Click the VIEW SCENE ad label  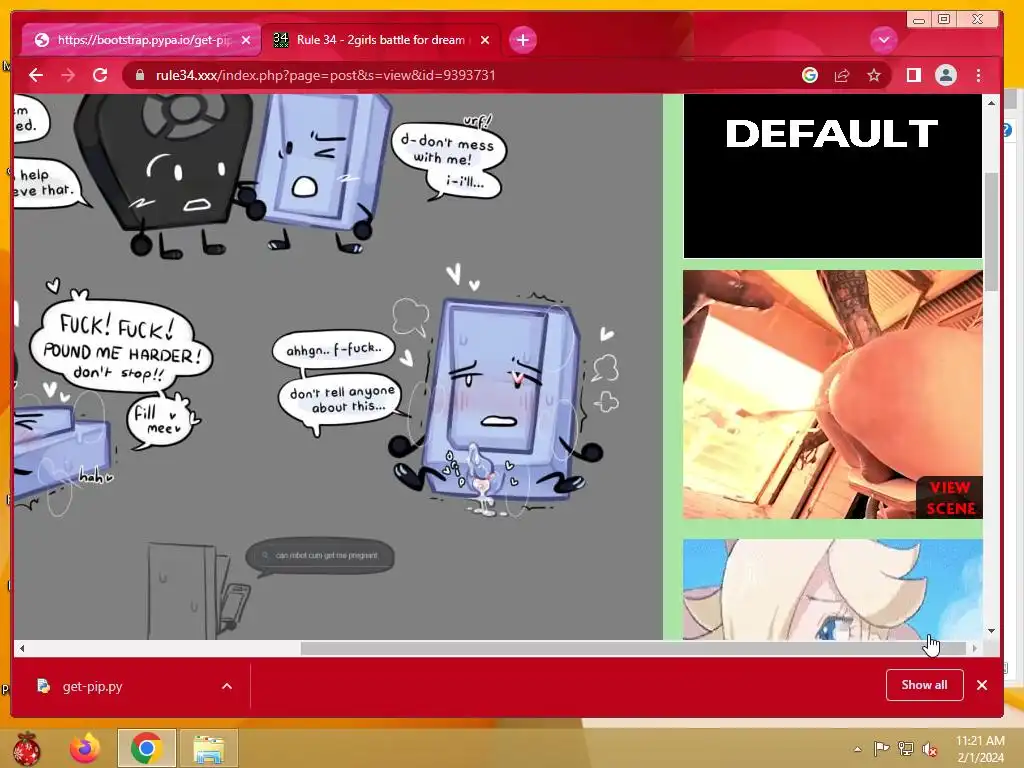click(x=950, y=498)
